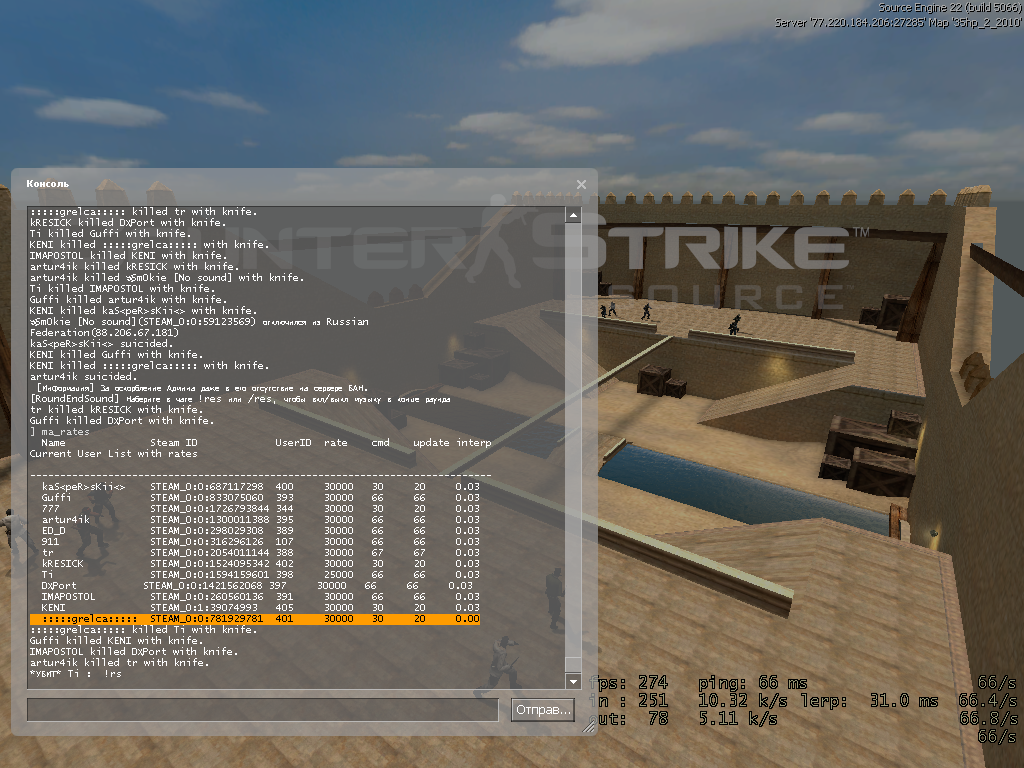Select the highlighted ::::grelca:::: rates row
The width and height of the screenshot is (1024, 768).
(x=255, y=619)
